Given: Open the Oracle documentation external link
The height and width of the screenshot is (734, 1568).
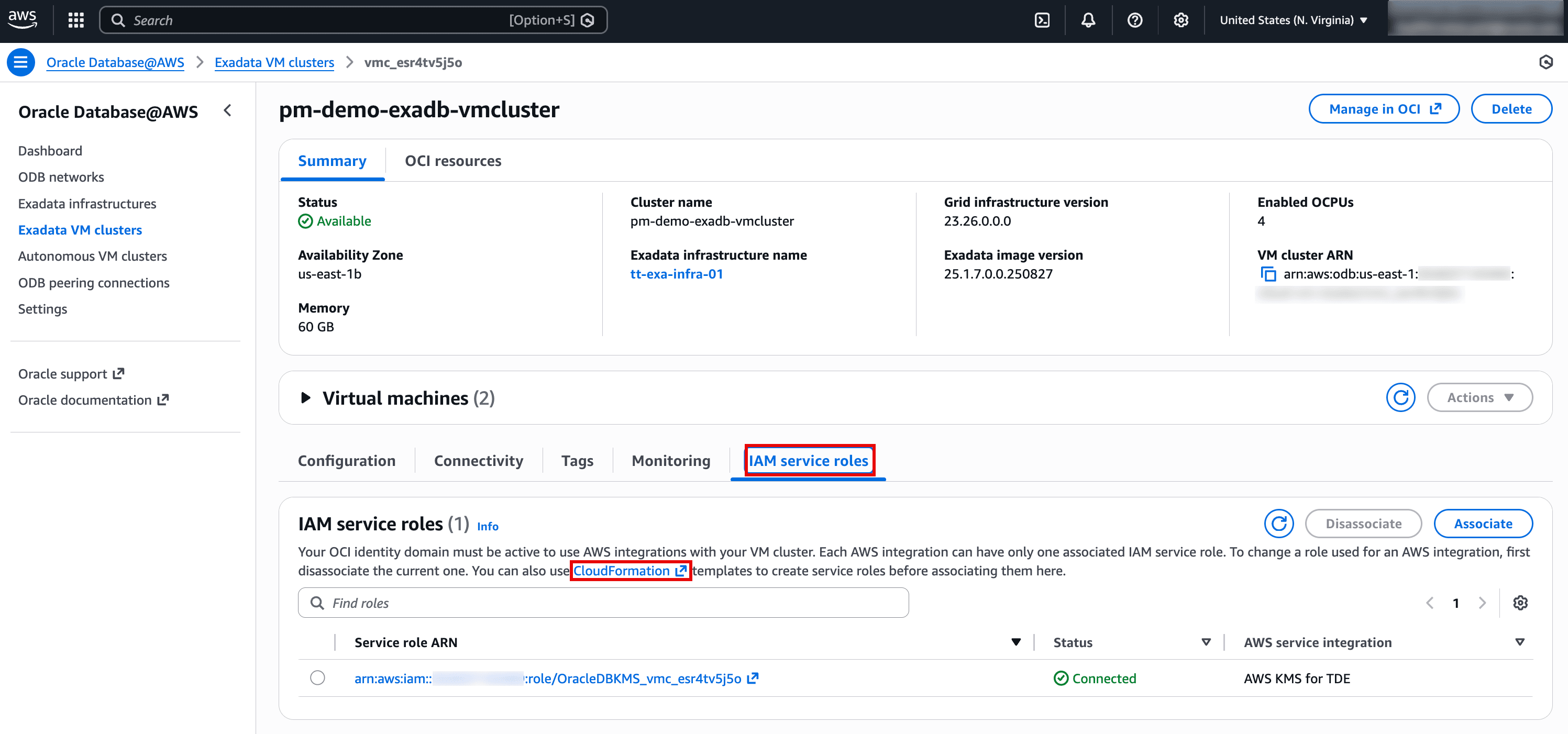Looking at the screenshot, I should coord(94,400).
